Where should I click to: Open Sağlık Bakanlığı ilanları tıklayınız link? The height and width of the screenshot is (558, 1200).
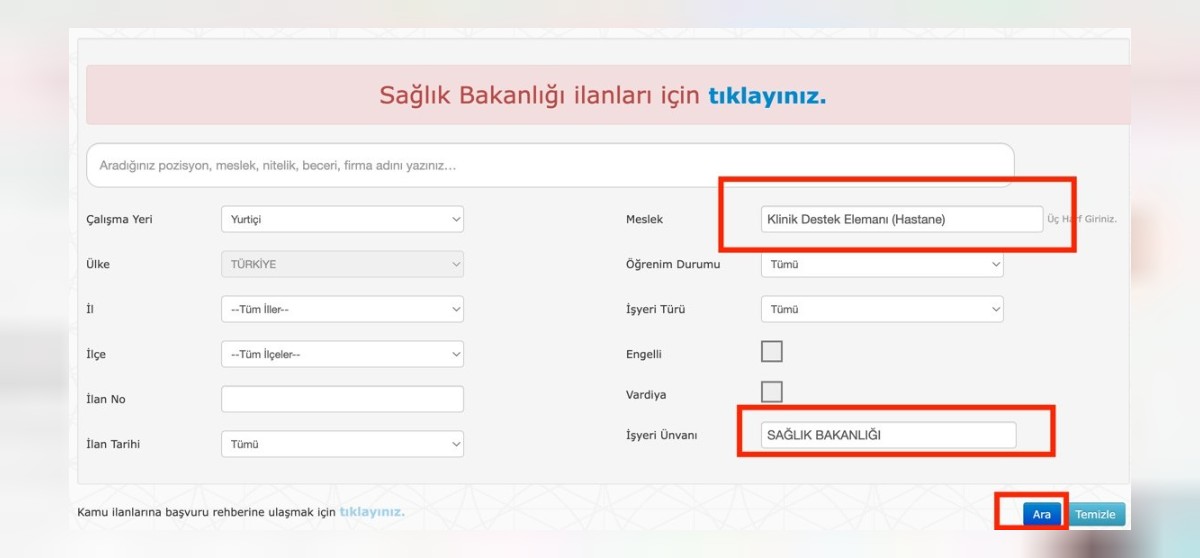tap(767, 96)
